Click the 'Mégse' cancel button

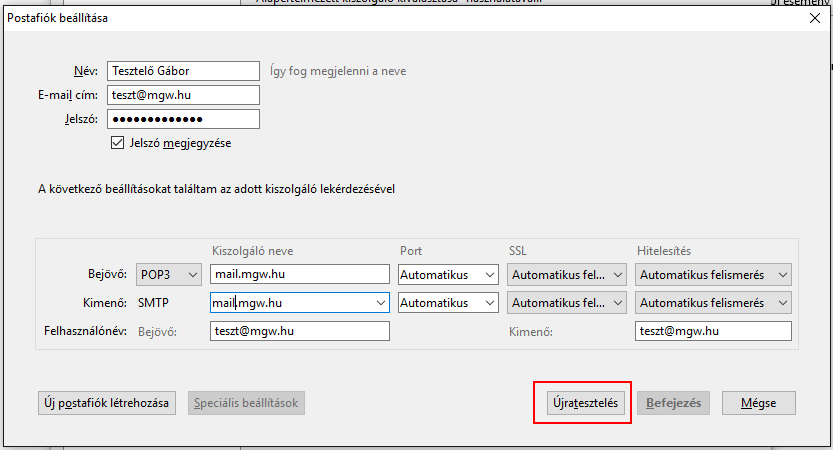(758, 403)
